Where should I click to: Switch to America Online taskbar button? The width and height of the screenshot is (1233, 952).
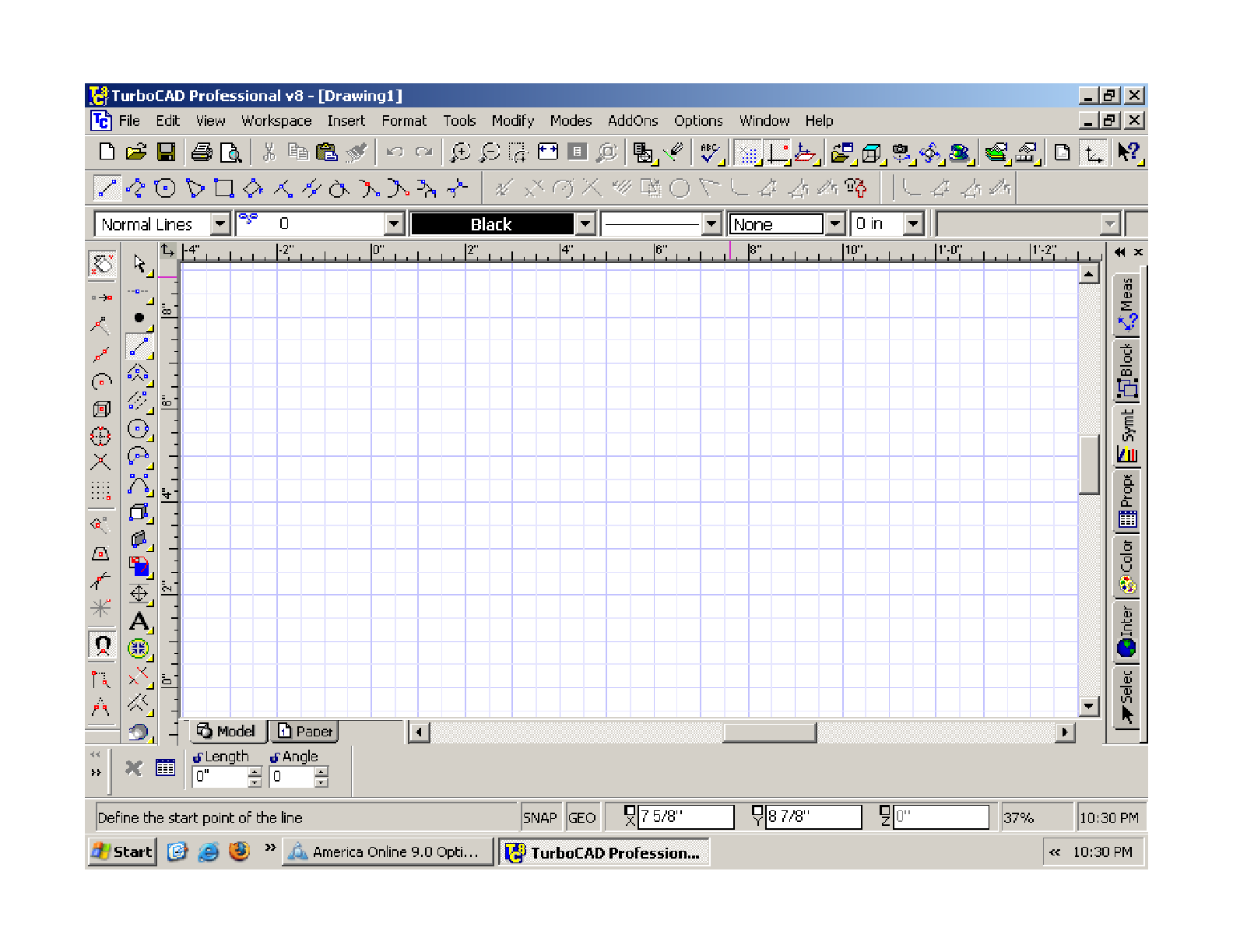tap(387, 852)
